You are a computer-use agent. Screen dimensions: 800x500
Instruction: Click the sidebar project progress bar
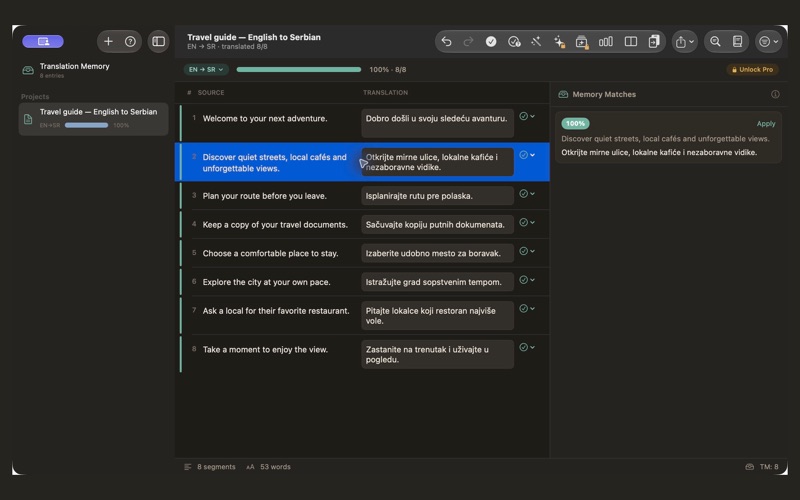tap(86, 125)
